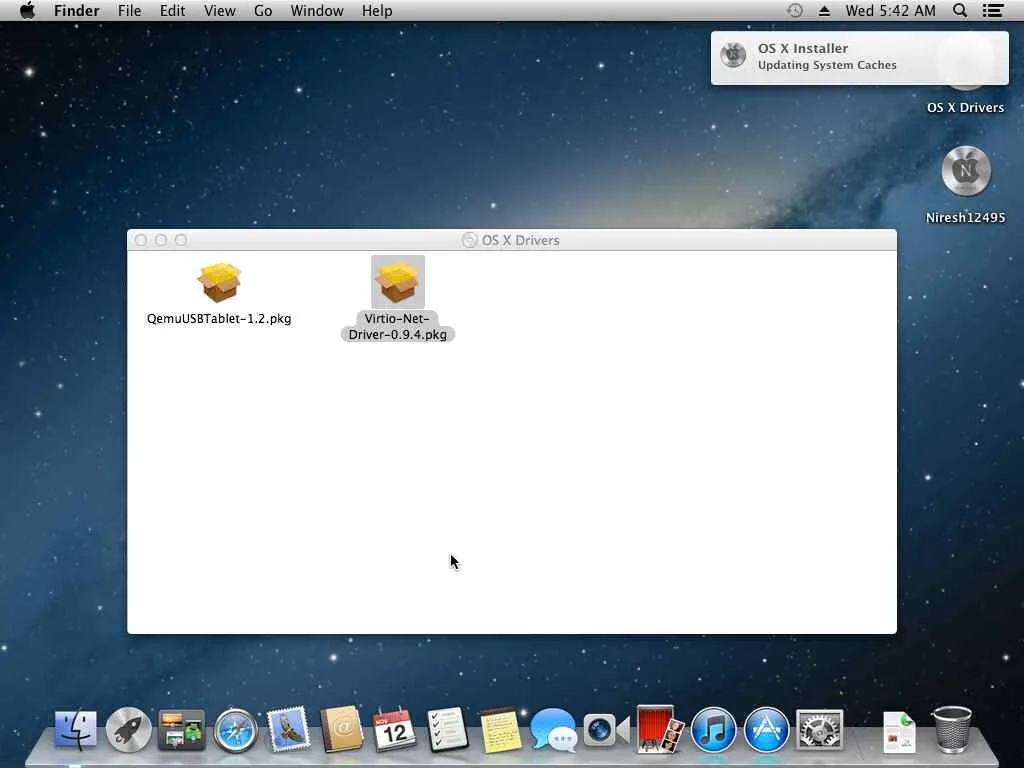Select the Niresh12495 desktop disk icon

click(x=966, y=171)
